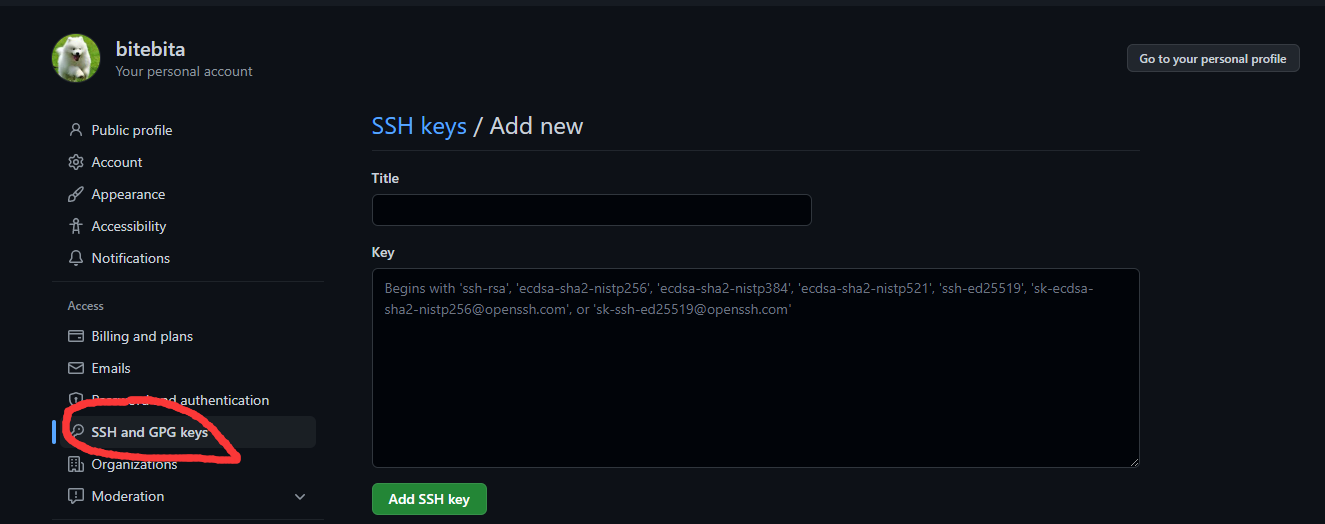
Task: Select SSH and GPG keys menu item
Action: [x=150, y=432]
